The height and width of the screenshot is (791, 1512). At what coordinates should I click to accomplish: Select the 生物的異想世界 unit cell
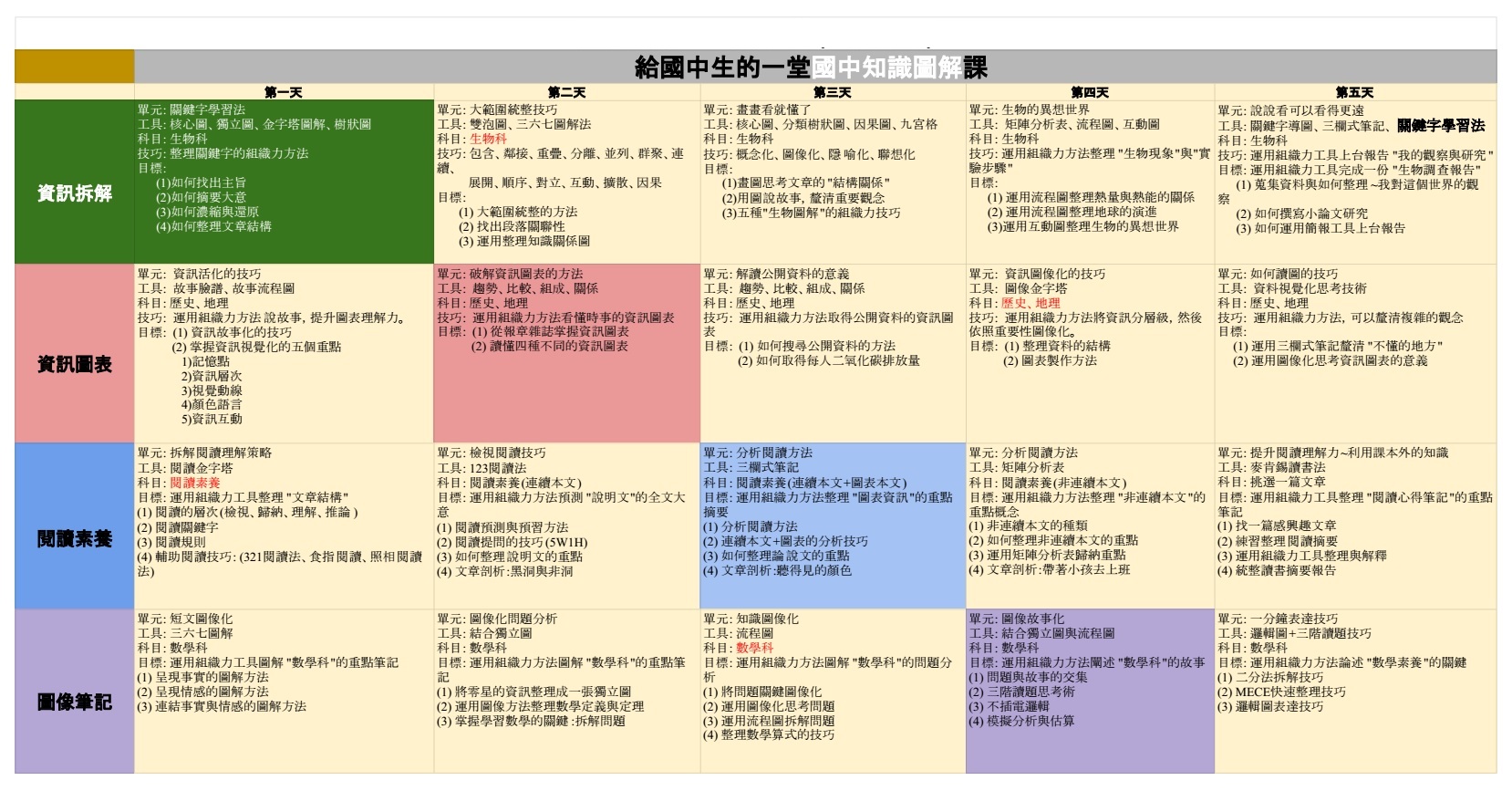click(1089, 182)
